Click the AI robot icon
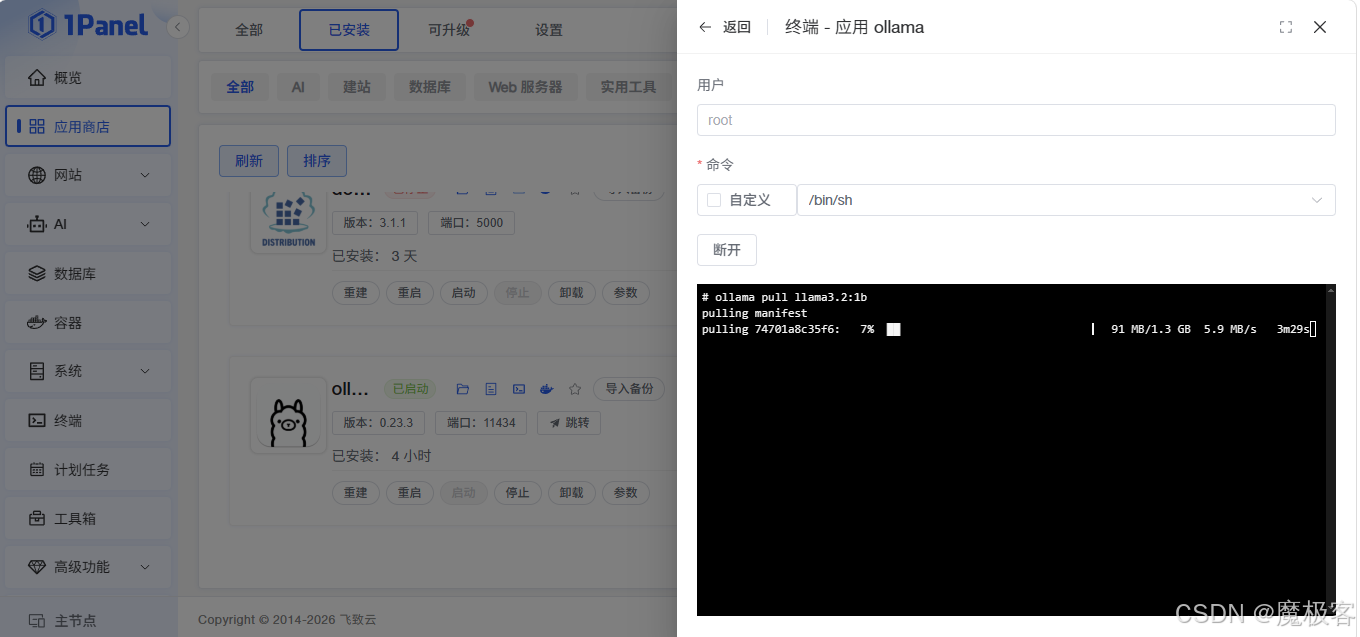Screen dimensions: 1360x637 (x=37, y=224)
